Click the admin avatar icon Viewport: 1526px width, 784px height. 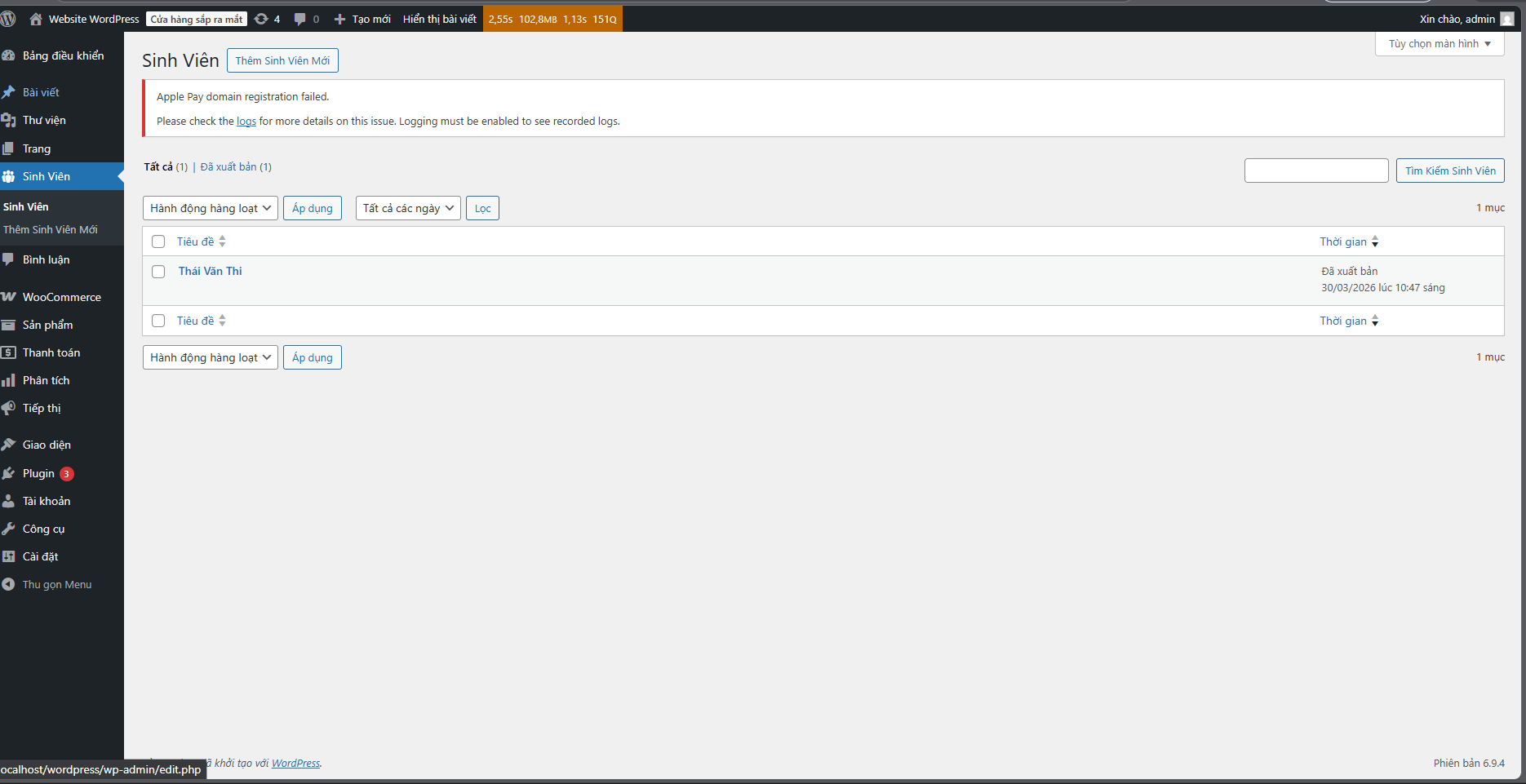(1506, 19)
